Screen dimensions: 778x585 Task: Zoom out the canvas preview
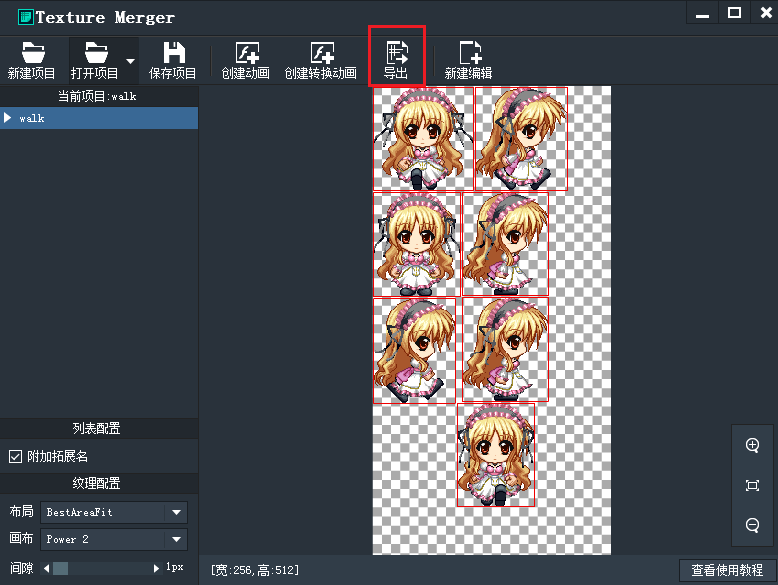click(752, 525)
